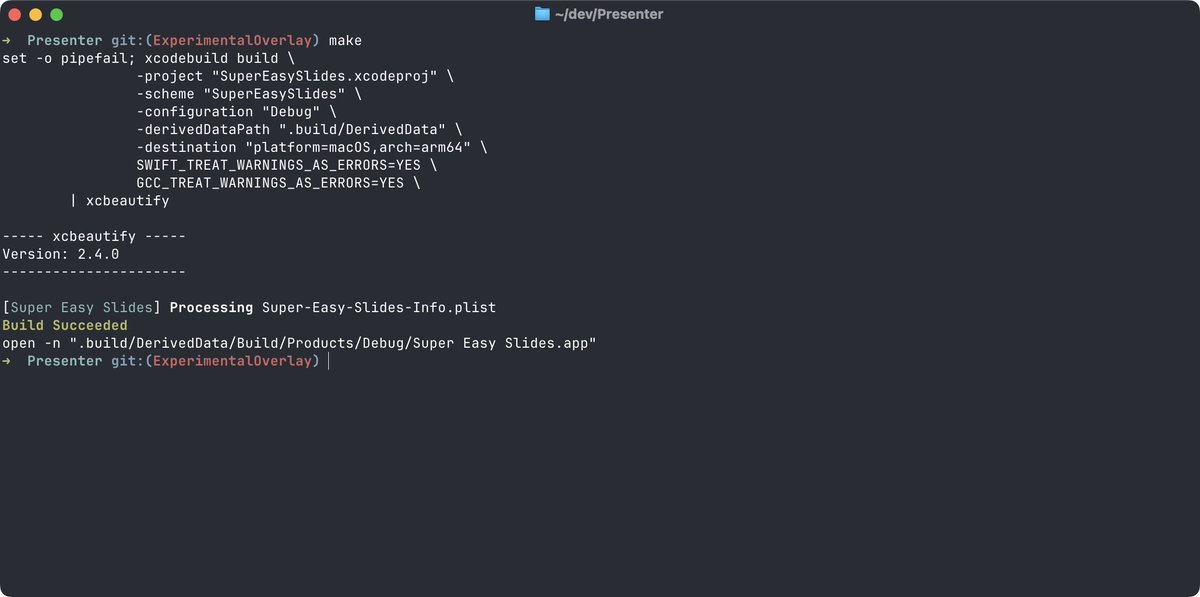
Task: Click the yellow "Build Succeeded" message
Action: [65, 325]
